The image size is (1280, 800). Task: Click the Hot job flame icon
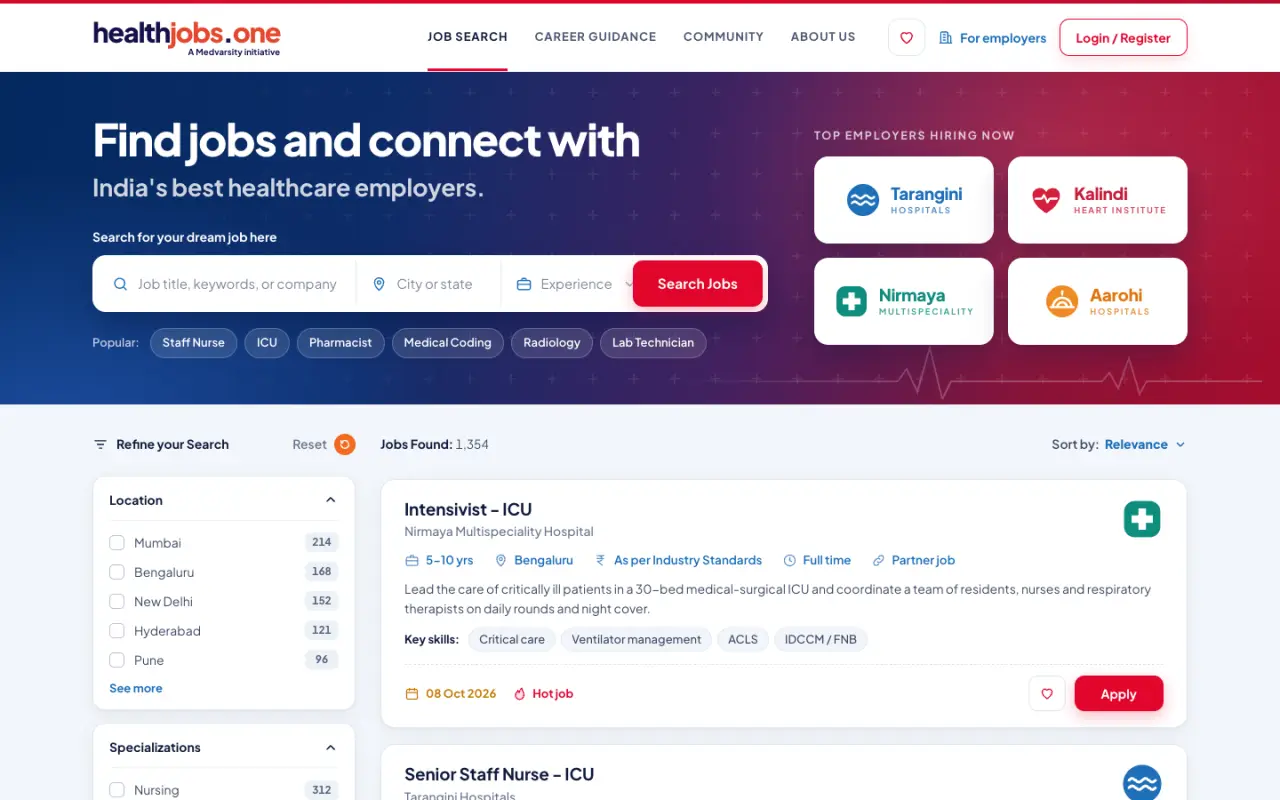tap(519, 693)
